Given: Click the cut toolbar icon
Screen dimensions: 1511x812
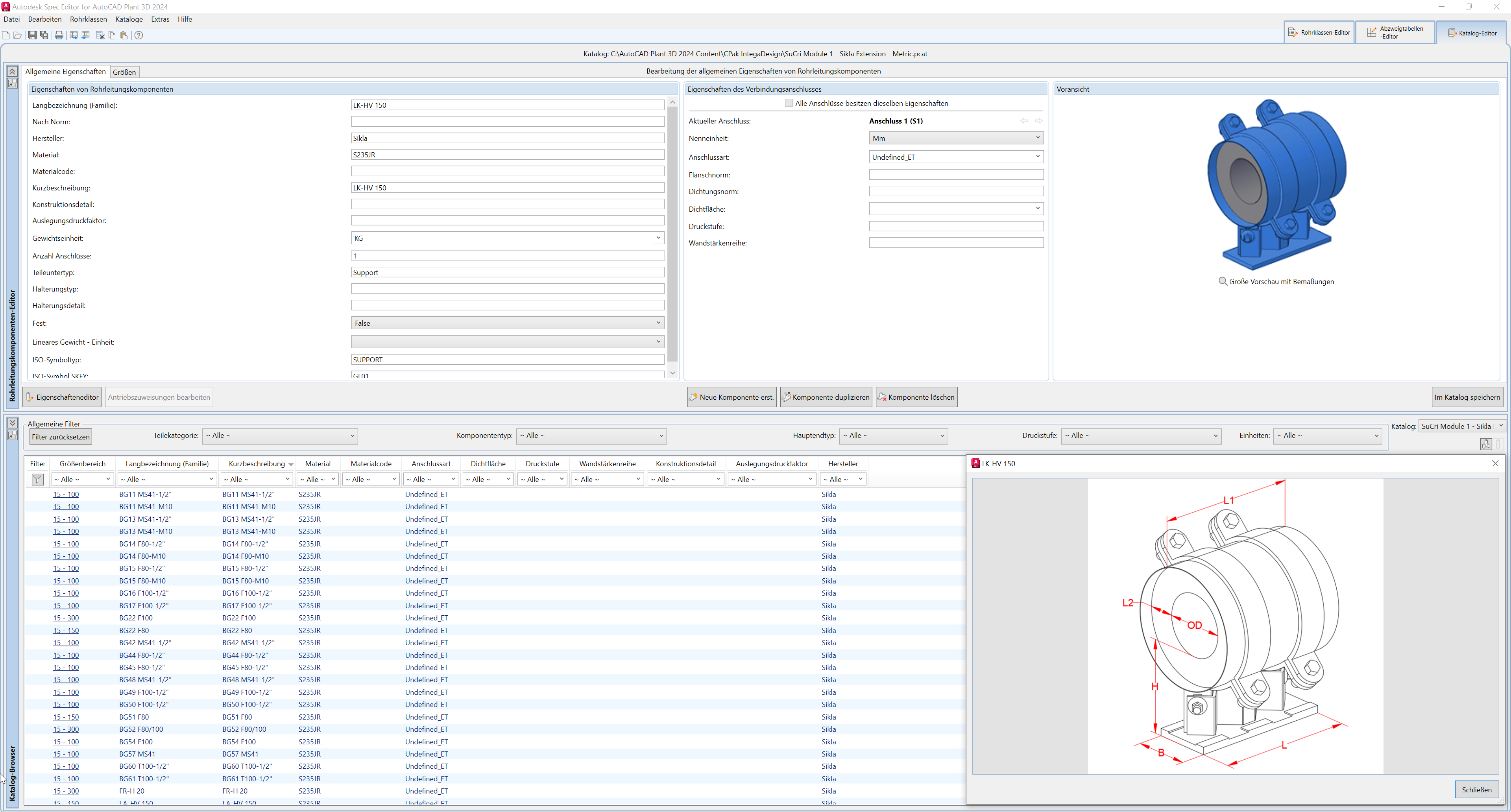Looking at the screenshot, I should coord(100,35).
